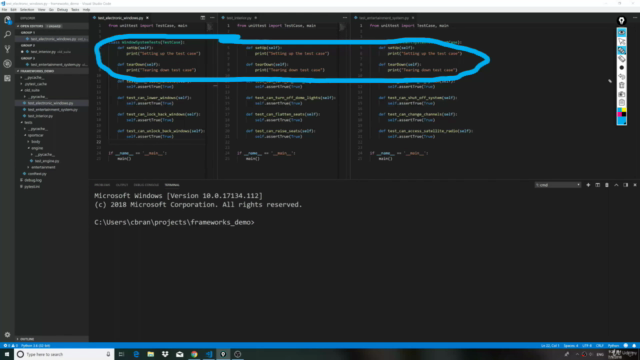This screenshot has height=360, width=640.
Task: Open the Extensions view in activity bar
Action: pos(7,78)
